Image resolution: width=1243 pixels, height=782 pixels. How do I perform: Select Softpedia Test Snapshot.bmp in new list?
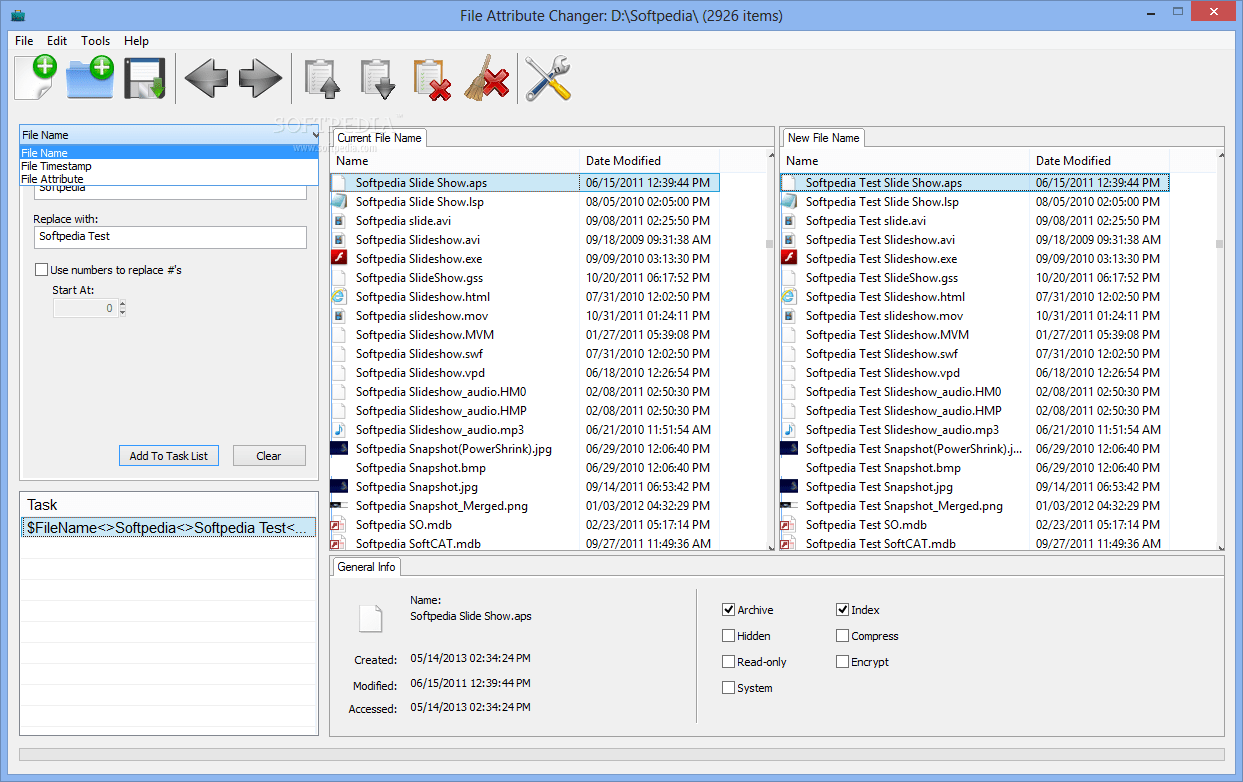click(974, 467)
